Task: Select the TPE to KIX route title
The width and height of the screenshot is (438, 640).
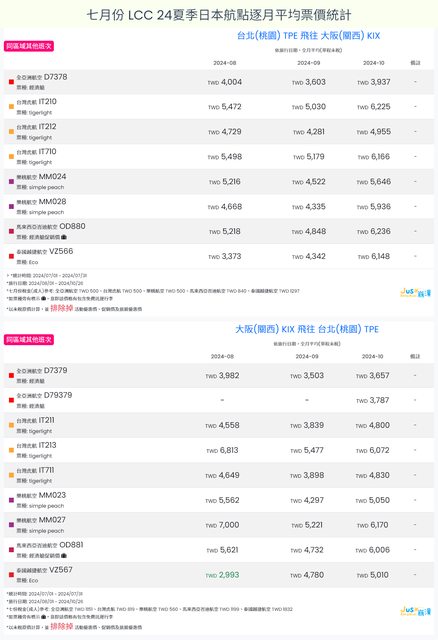Action: tap(308, 36)
